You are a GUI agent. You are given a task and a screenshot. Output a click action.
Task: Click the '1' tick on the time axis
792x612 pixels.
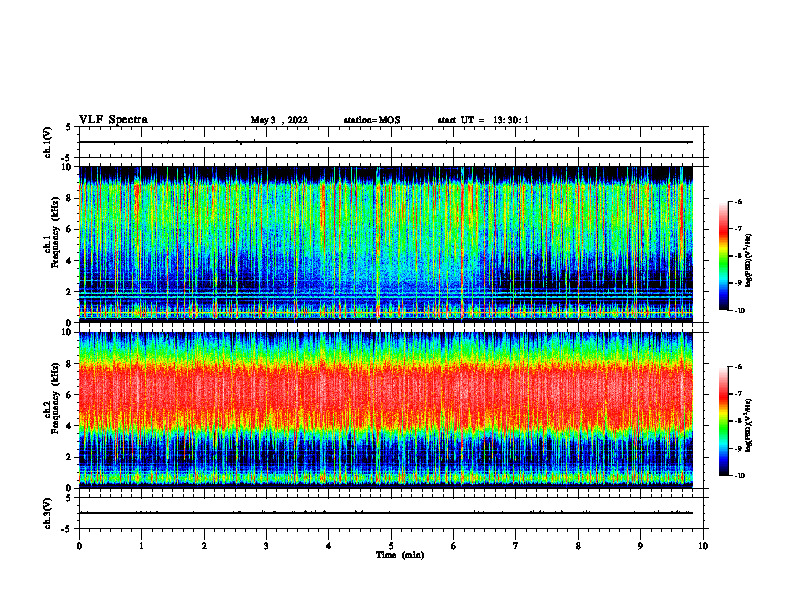pos(141,546)
